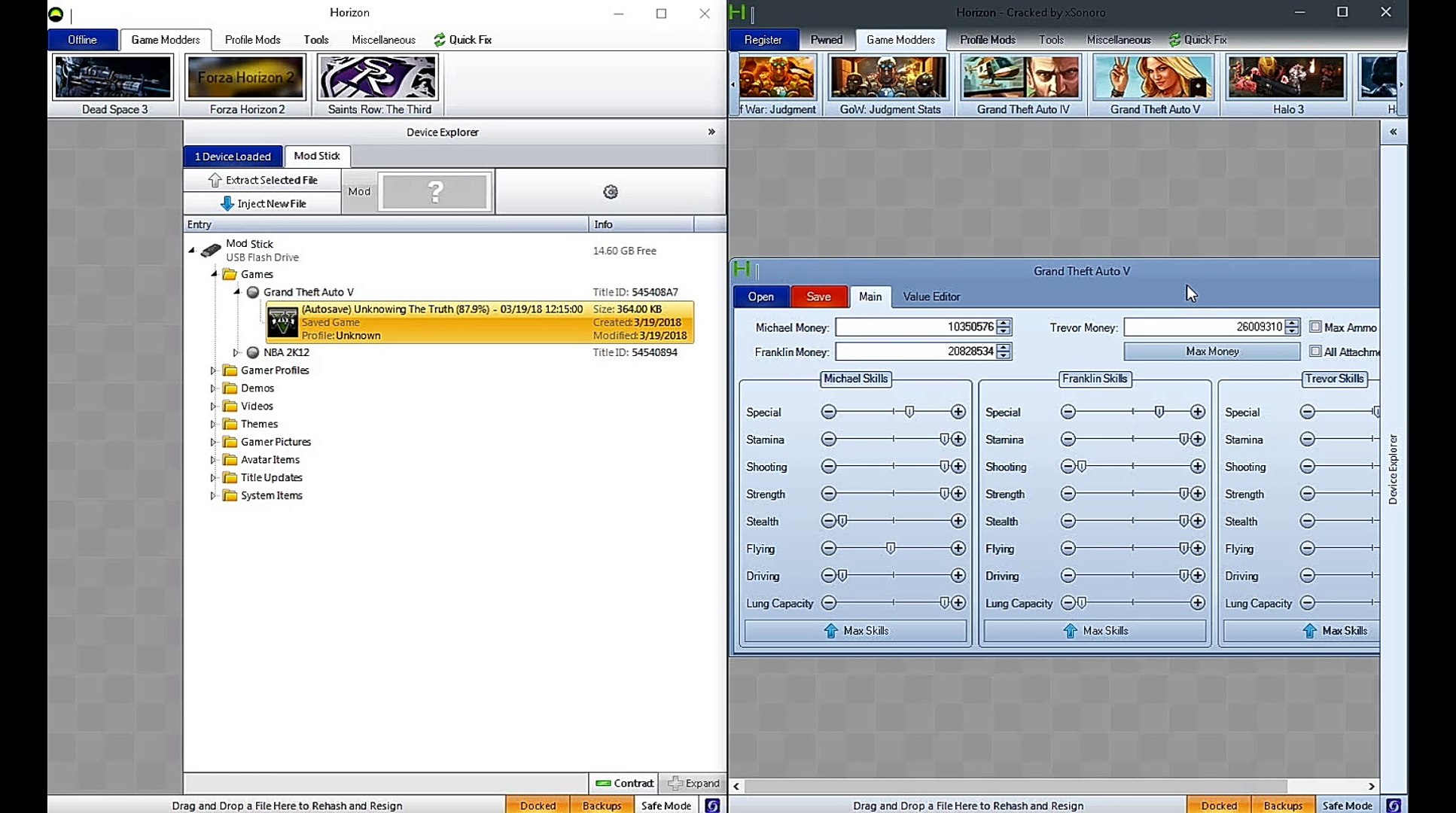Click Max Money button
Screen dimensions: 1456x813
[x=1211, y=352]
